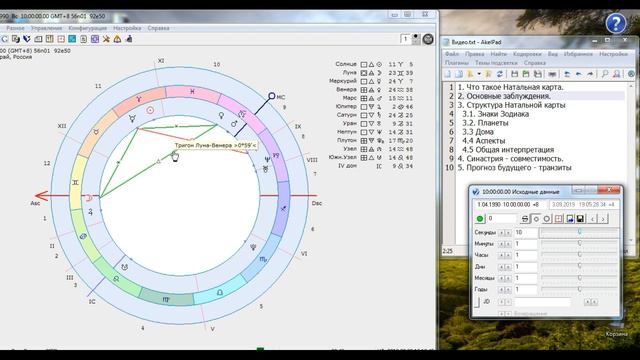Click green circle button in Исходные данные
The width and height of the screenshot is (640, 360).
point(480,219)
